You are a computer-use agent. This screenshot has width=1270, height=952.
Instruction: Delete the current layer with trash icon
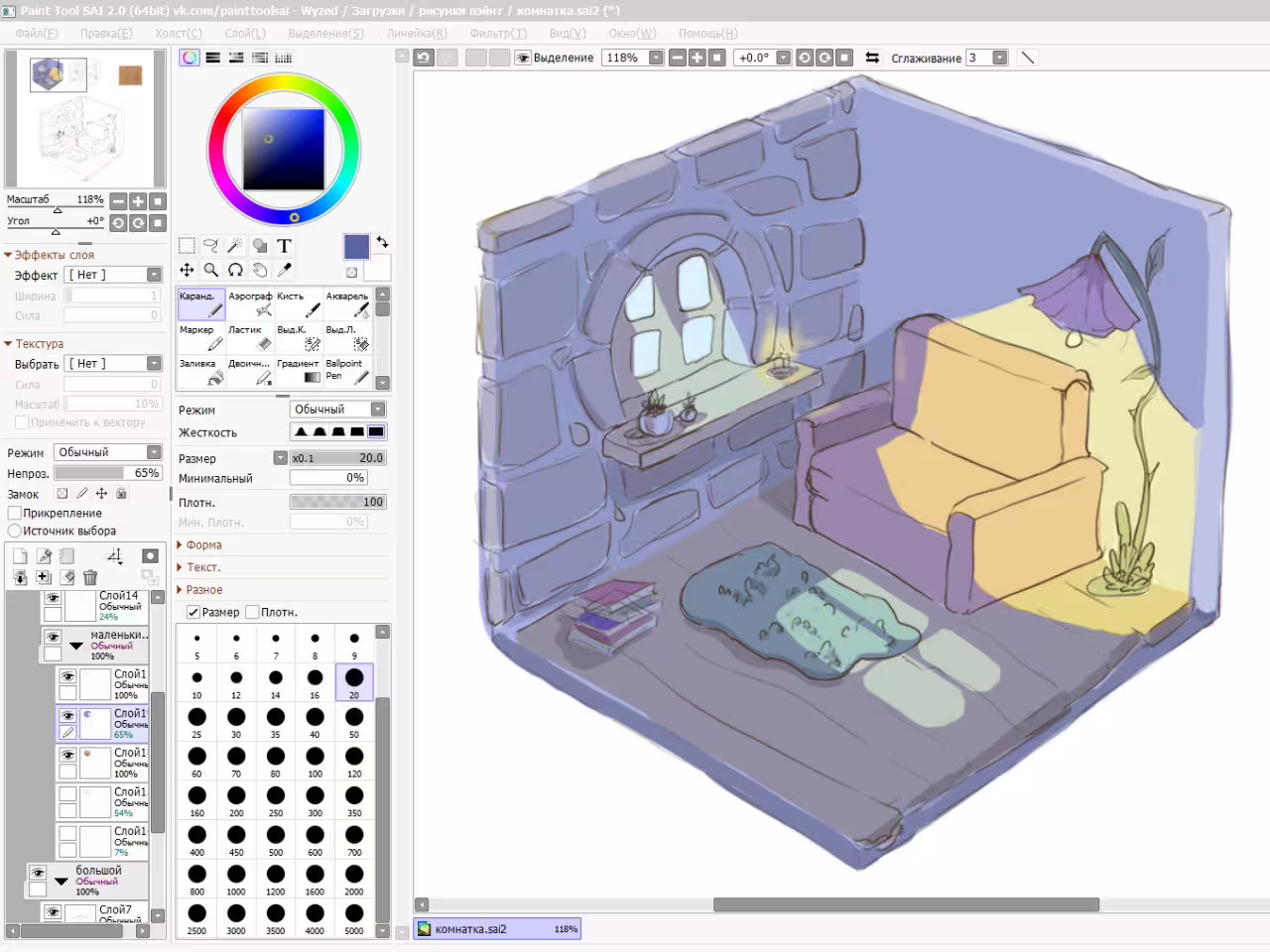coord(90,577)
